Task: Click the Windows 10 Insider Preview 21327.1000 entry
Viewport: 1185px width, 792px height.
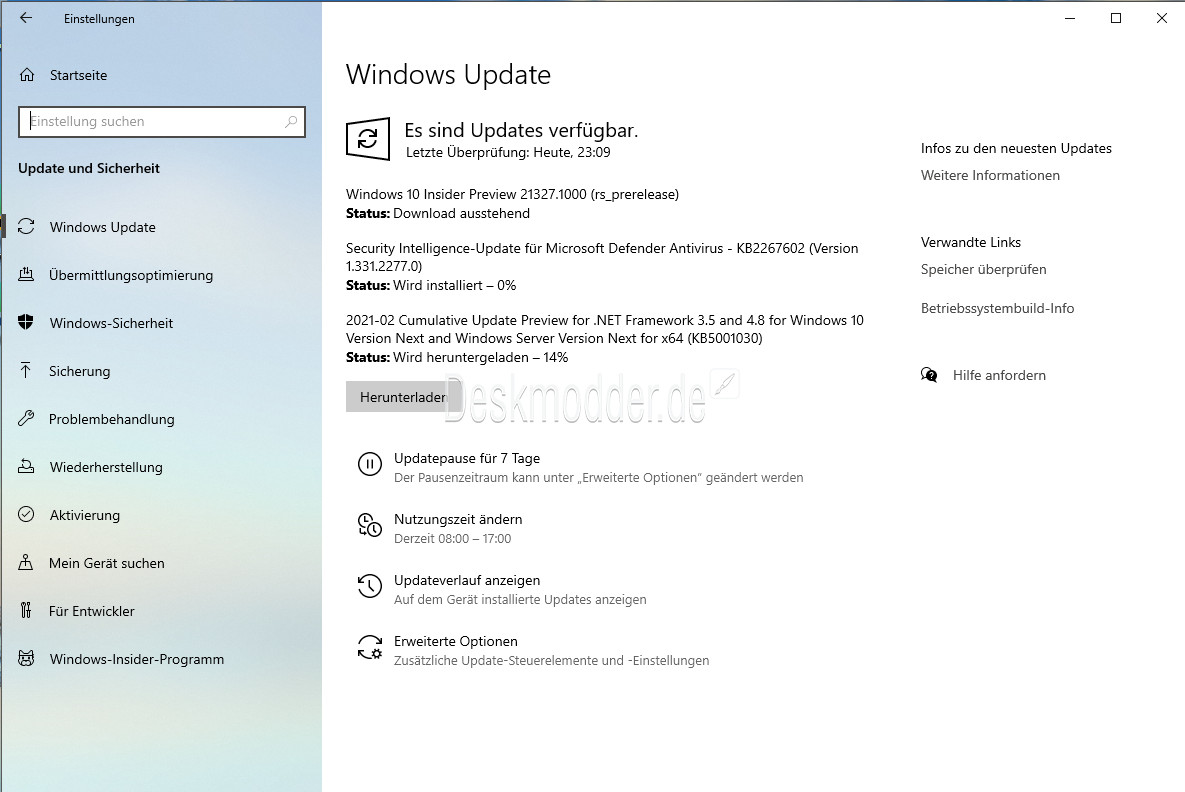Action: [x=512, y=194]
